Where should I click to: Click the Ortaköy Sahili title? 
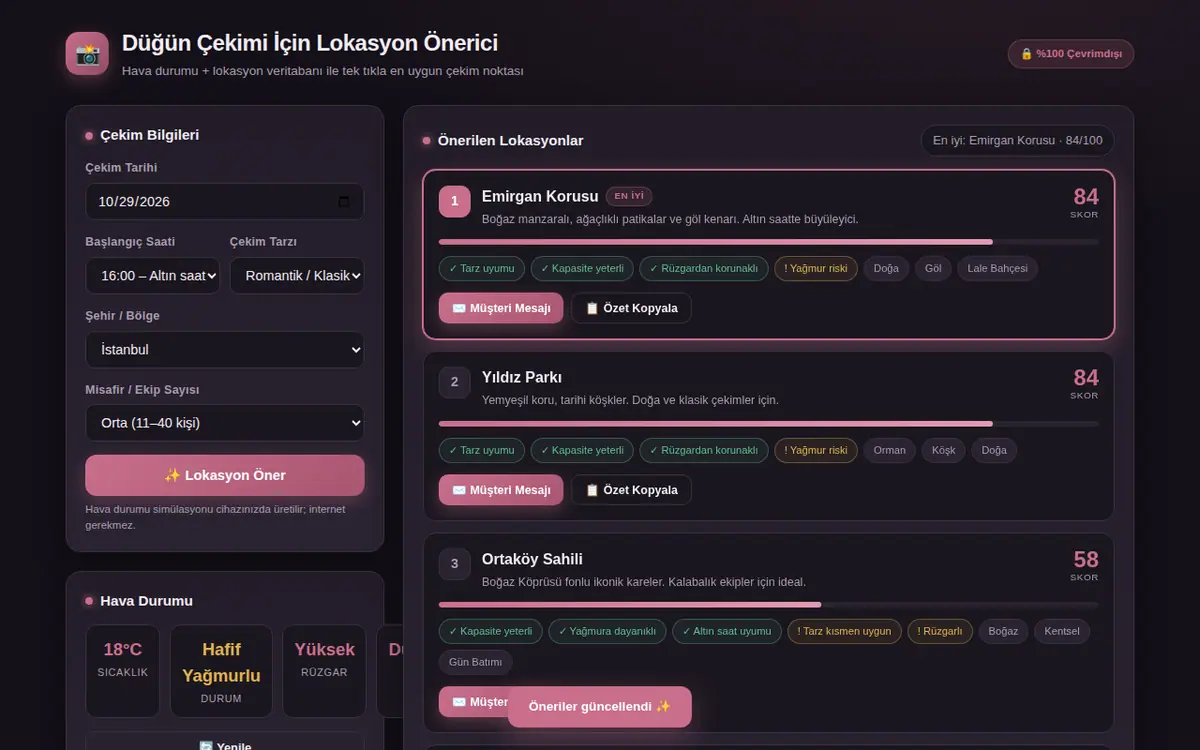click(x=532, y=559)
